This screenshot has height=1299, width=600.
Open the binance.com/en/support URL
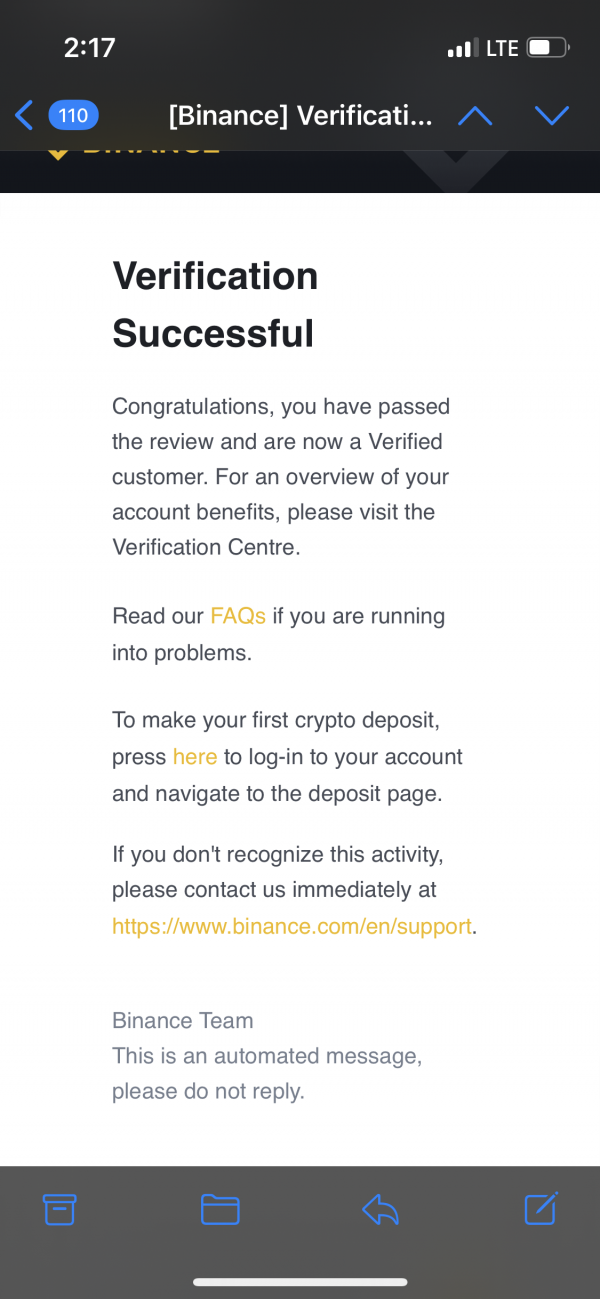click(292, 926)
